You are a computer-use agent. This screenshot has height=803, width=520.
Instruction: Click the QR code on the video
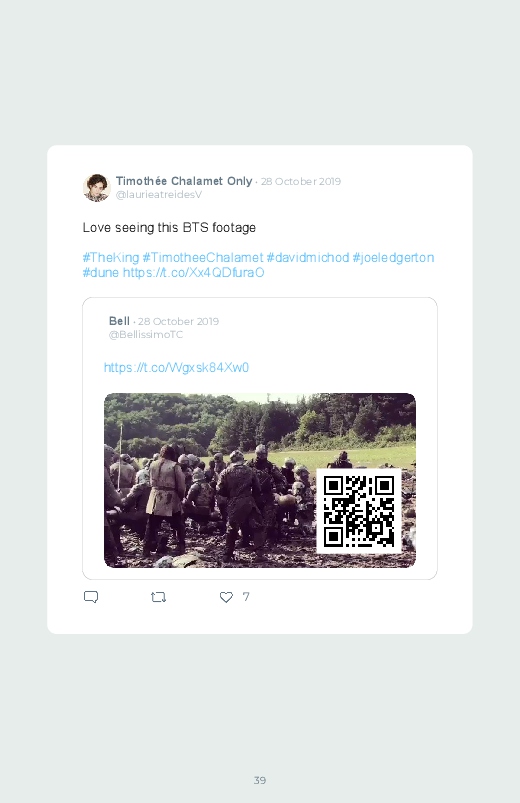[359, 511]
